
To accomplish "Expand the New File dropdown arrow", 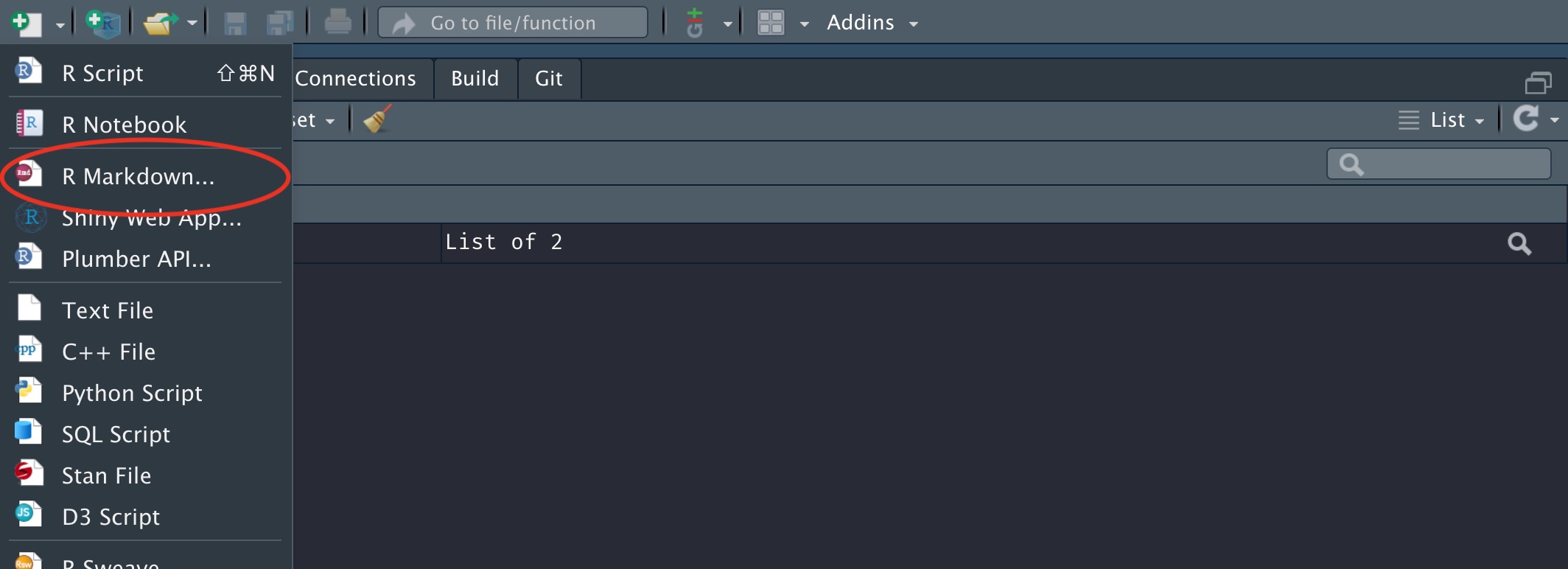I will coord(60,25).
